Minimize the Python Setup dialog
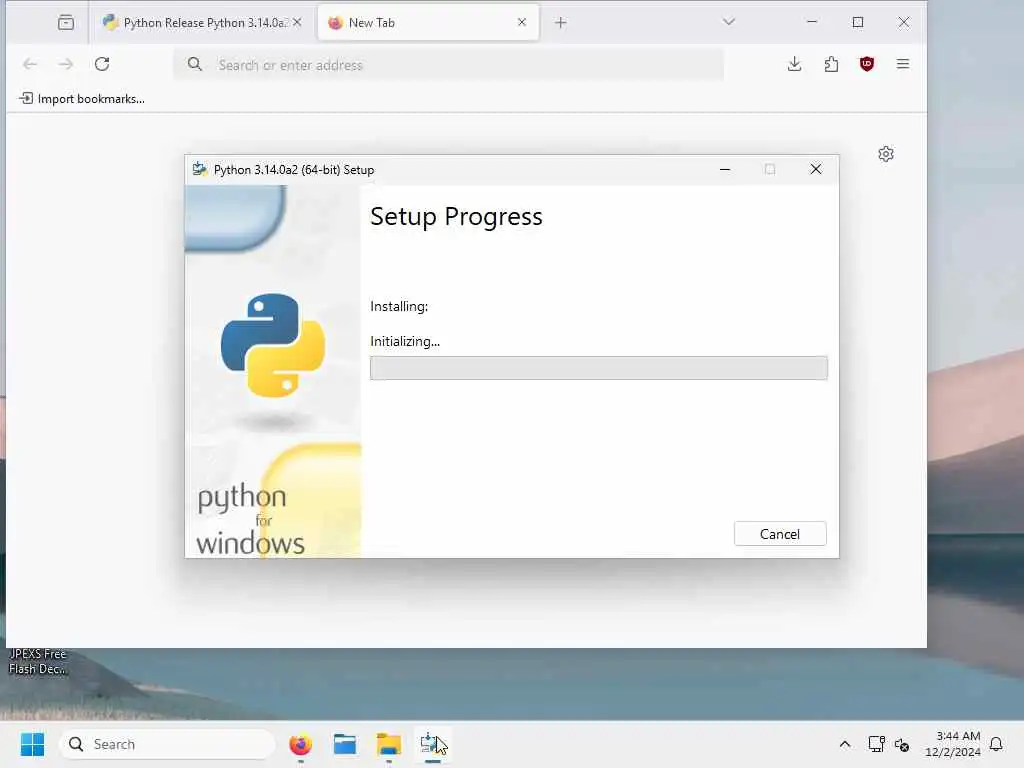The height and width of the screenshot is (768, 1024). tap(725, 169)
